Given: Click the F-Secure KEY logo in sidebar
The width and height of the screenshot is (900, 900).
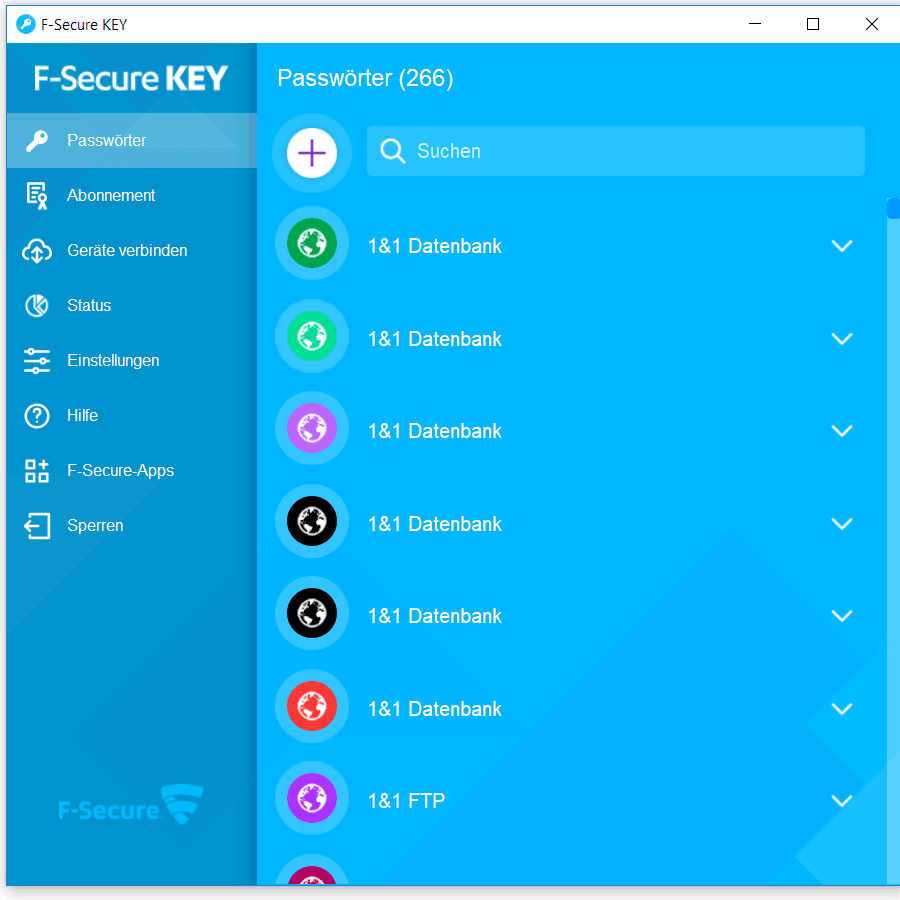Looking at the screenshot, I should pos(131,78).
